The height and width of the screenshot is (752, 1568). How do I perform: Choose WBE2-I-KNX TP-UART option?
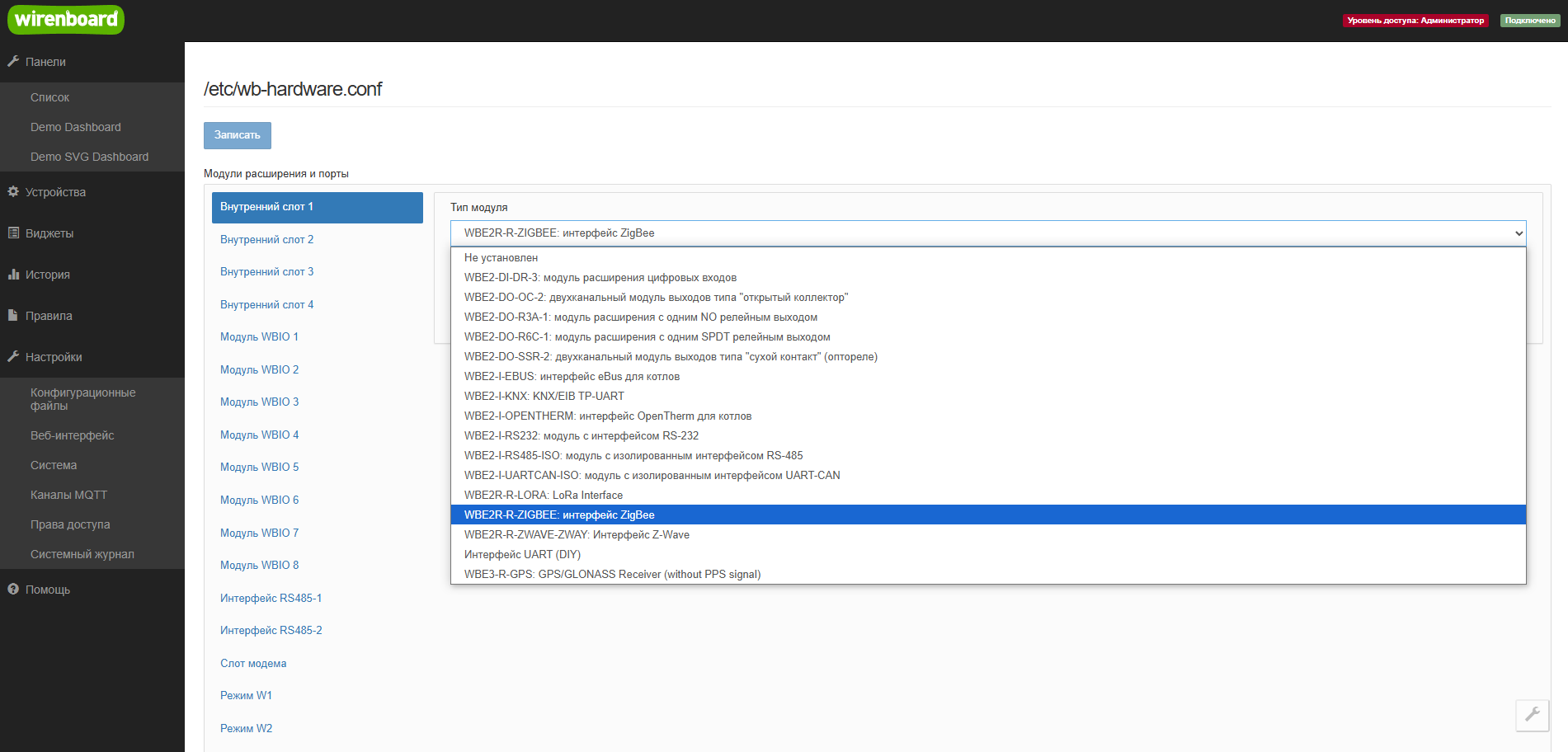(988, 397)
